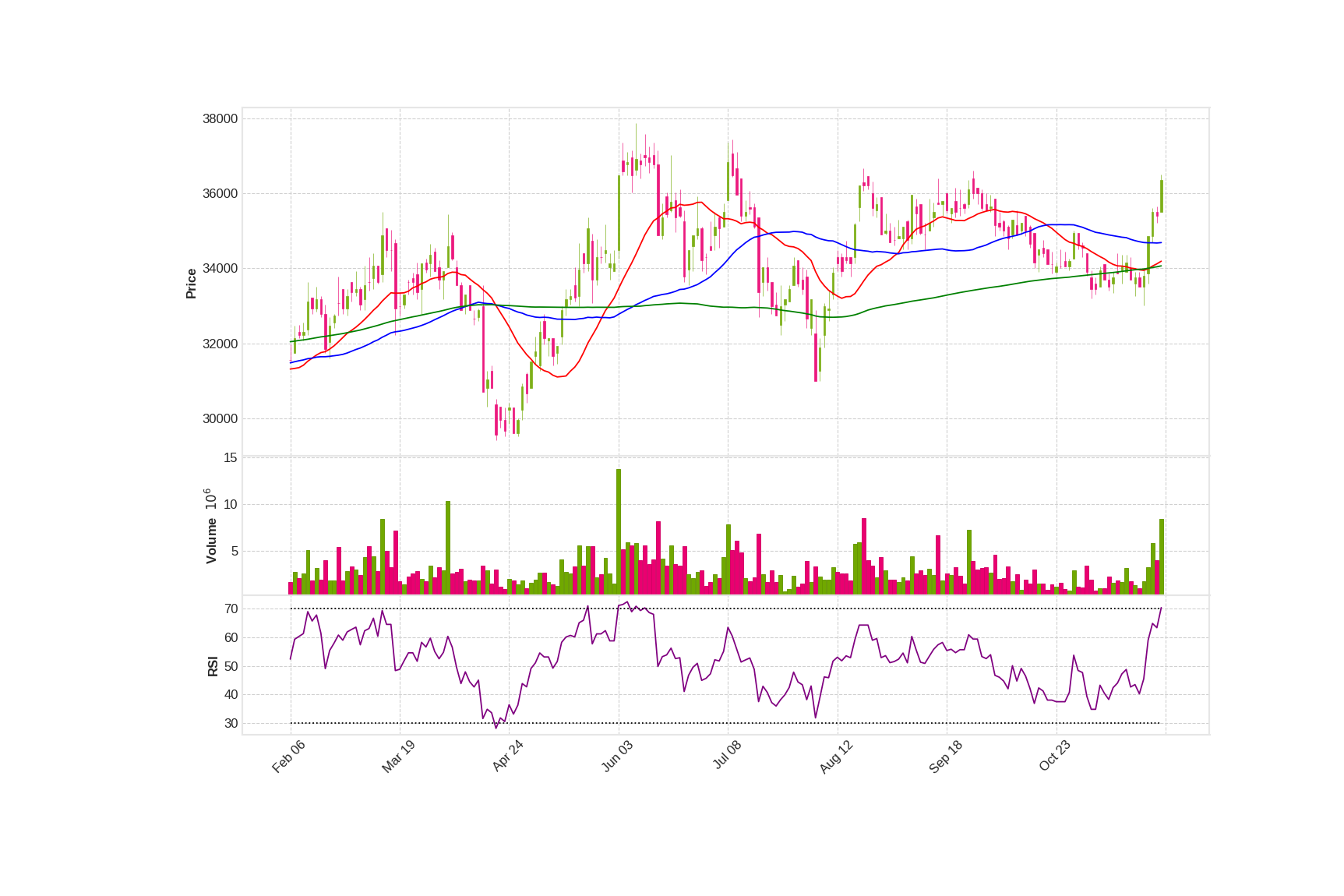1344x896 pixels.
Task: Click the 32000 price axis label
Action: tap(220, 344)
